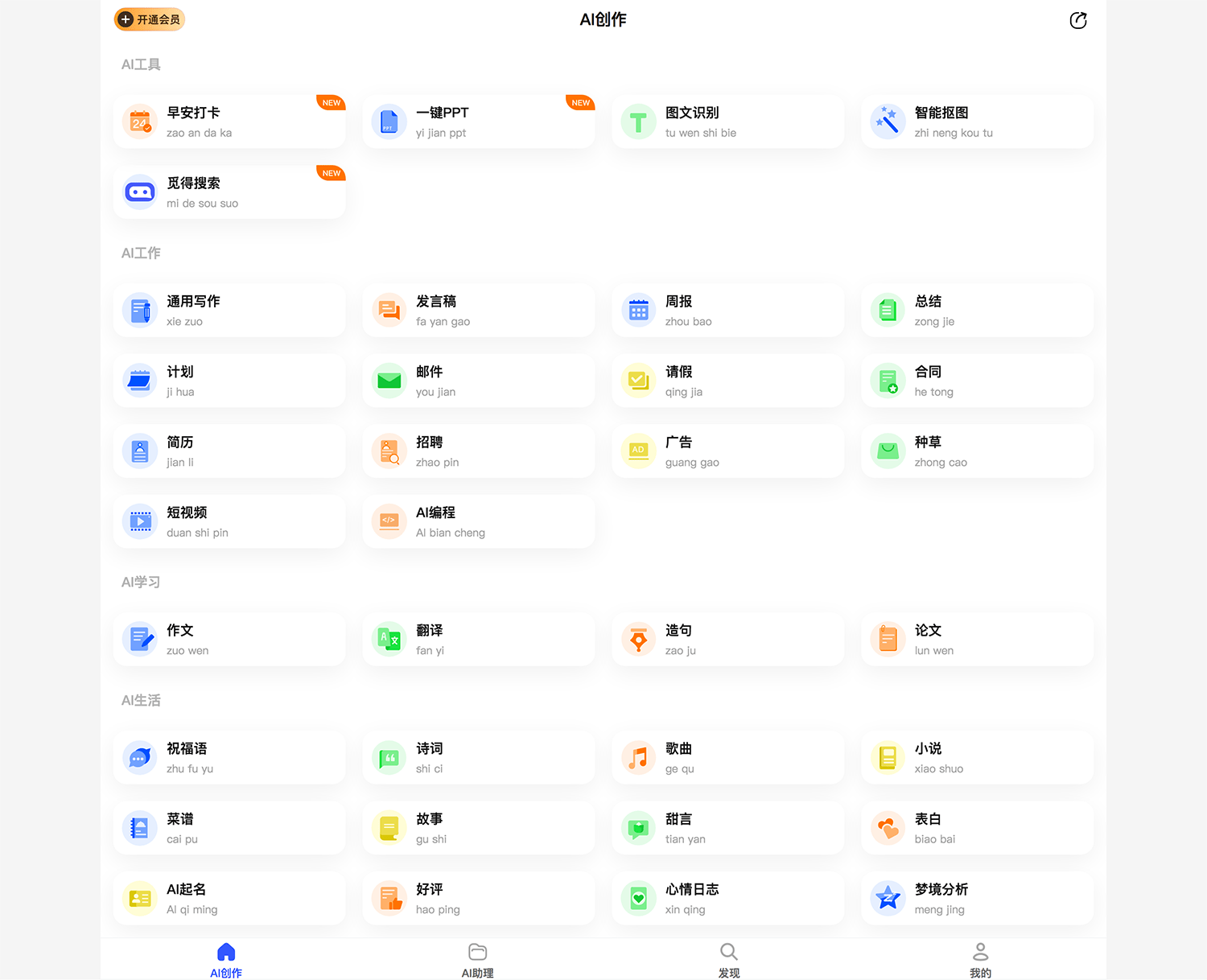Select the 一键PPT document icon
Screen dimensions: 1207x980
pyautogui.click(x=389, y=122)
